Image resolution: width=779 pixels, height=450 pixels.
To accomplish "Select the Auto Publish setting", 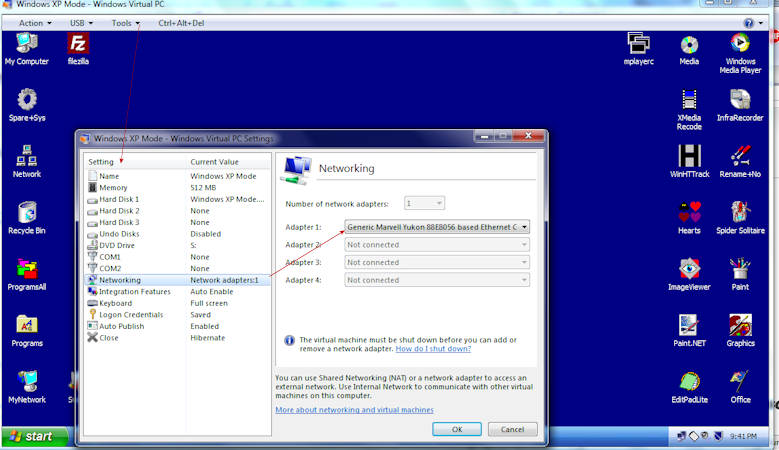I will (x=178, y=326).
